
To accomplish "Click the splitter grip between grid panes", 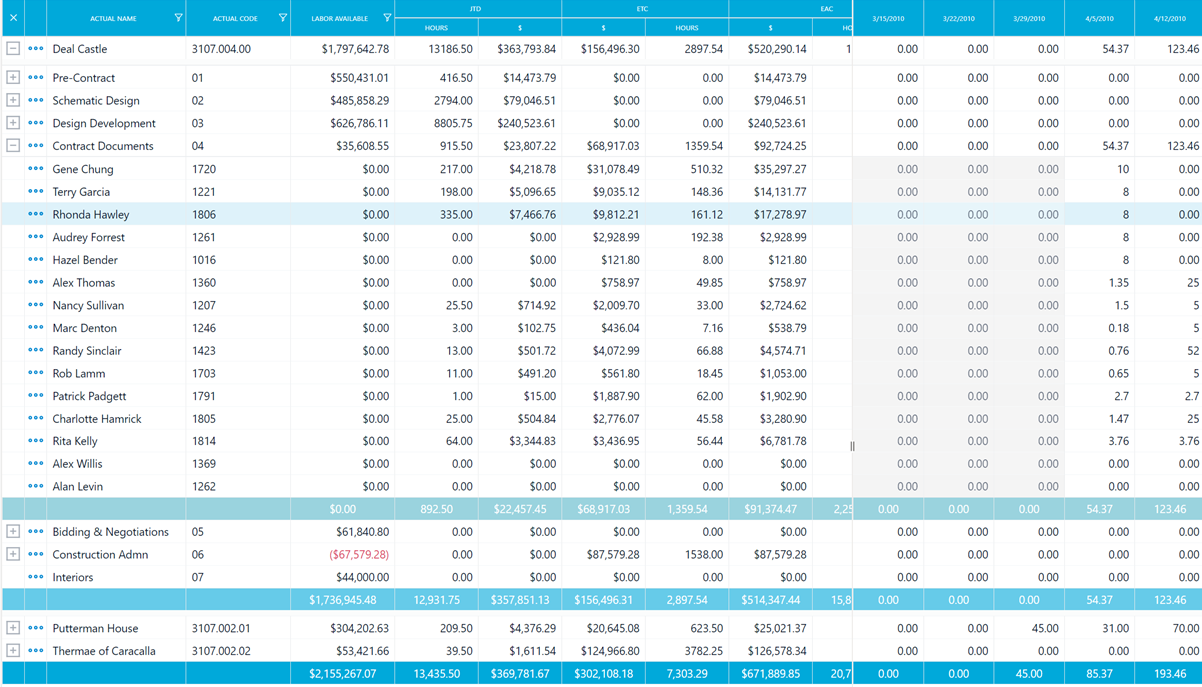I will pyautogui.click(x=852, y=446).
